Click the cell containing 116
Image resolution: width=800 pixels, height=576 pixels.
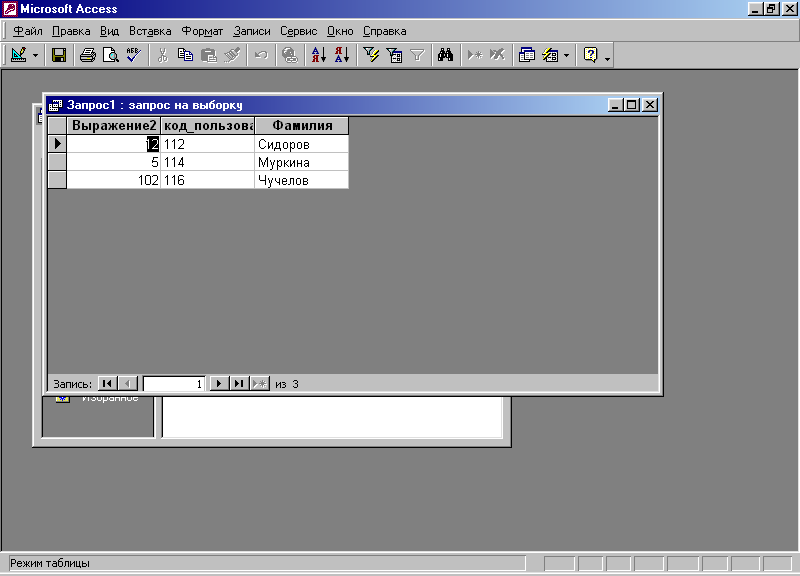coord(208,180)
